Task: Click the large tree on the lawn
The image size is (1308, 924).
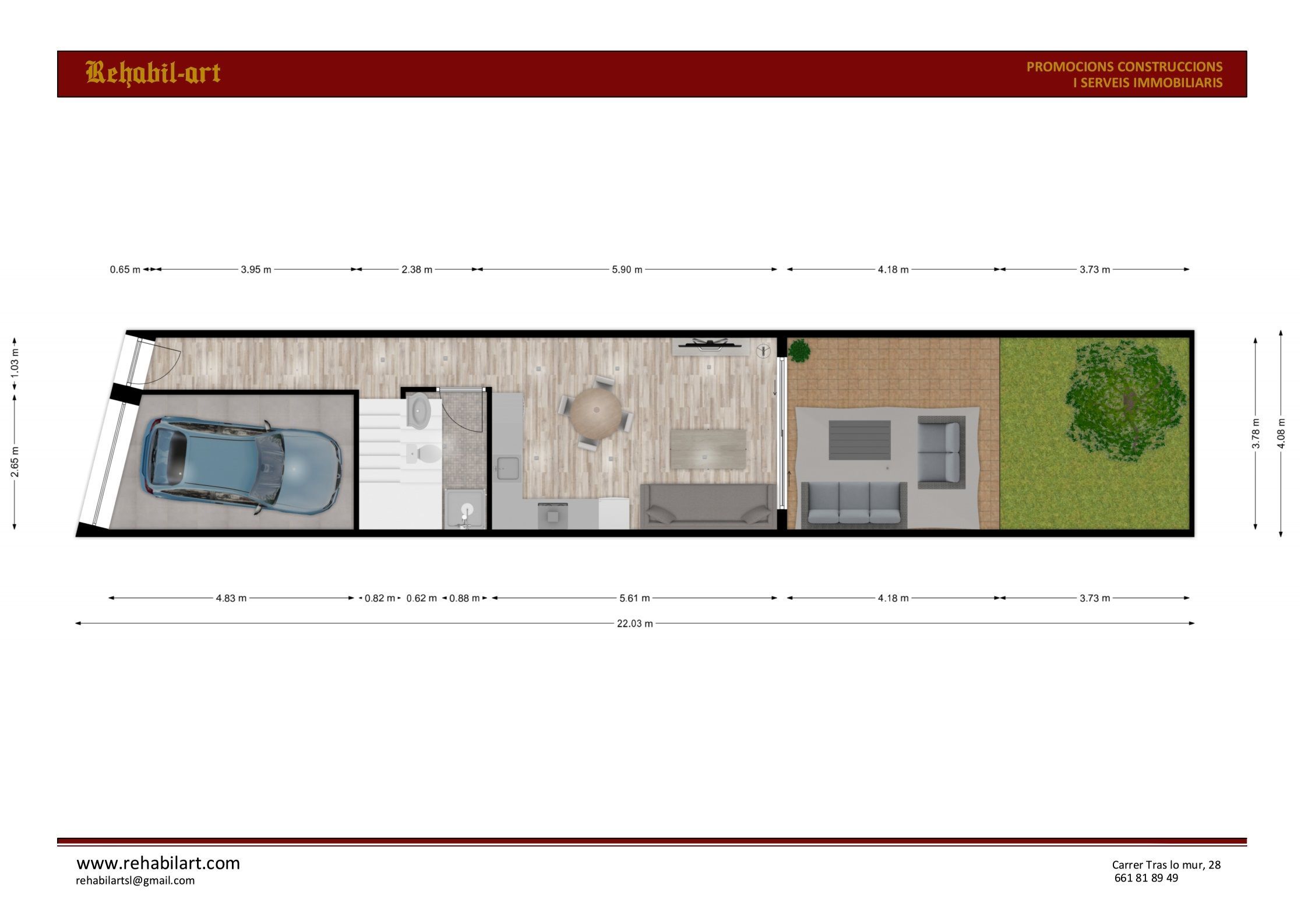Action: click(x=1124, y=401)
